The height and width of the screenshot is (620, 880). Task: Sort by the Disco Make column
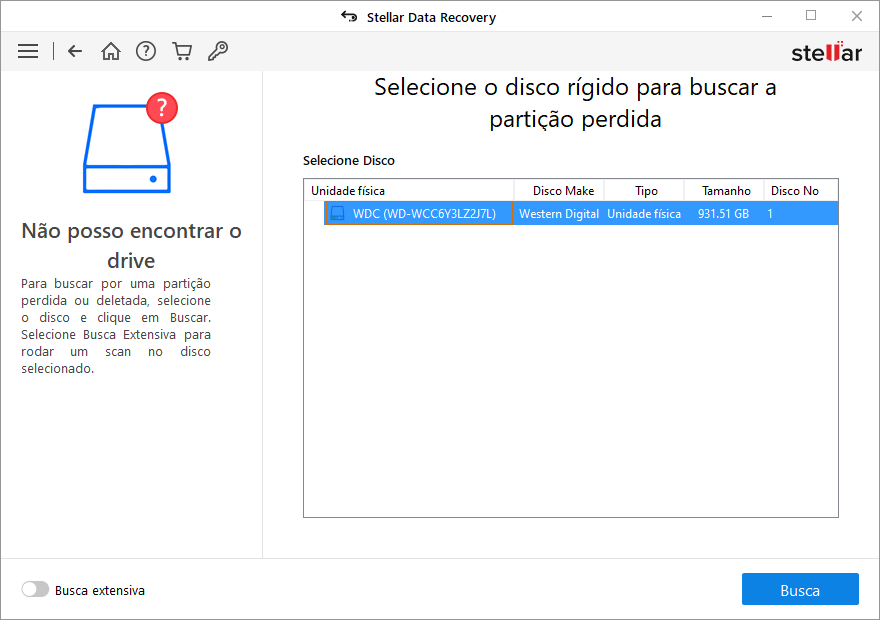pos(559,191)
